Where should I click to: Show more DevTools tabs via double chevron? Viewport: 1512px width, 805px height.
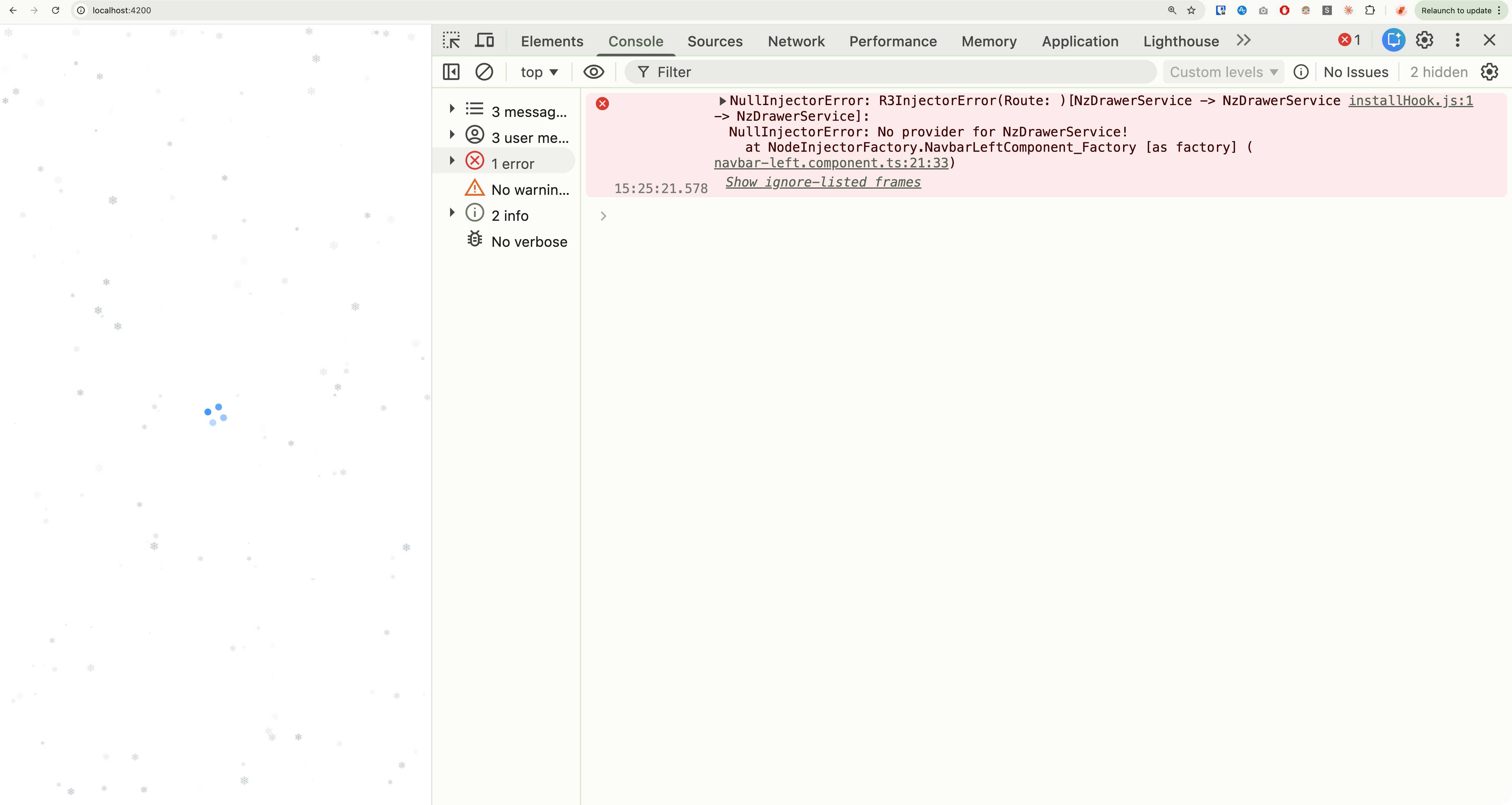point(1244,40)
